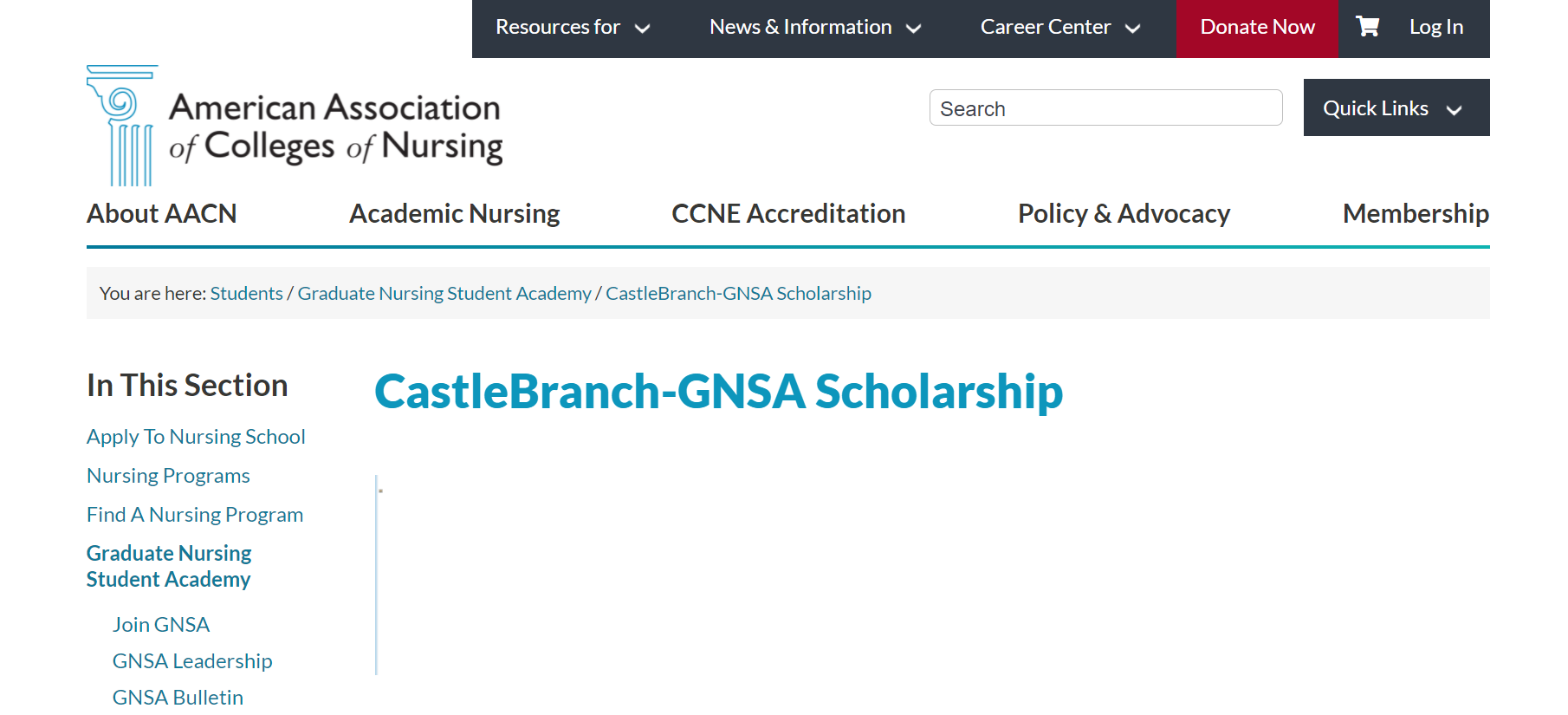Open the About AACN menu
The height and width of the screenshot is (715, 1568).
tap(162, 214)
